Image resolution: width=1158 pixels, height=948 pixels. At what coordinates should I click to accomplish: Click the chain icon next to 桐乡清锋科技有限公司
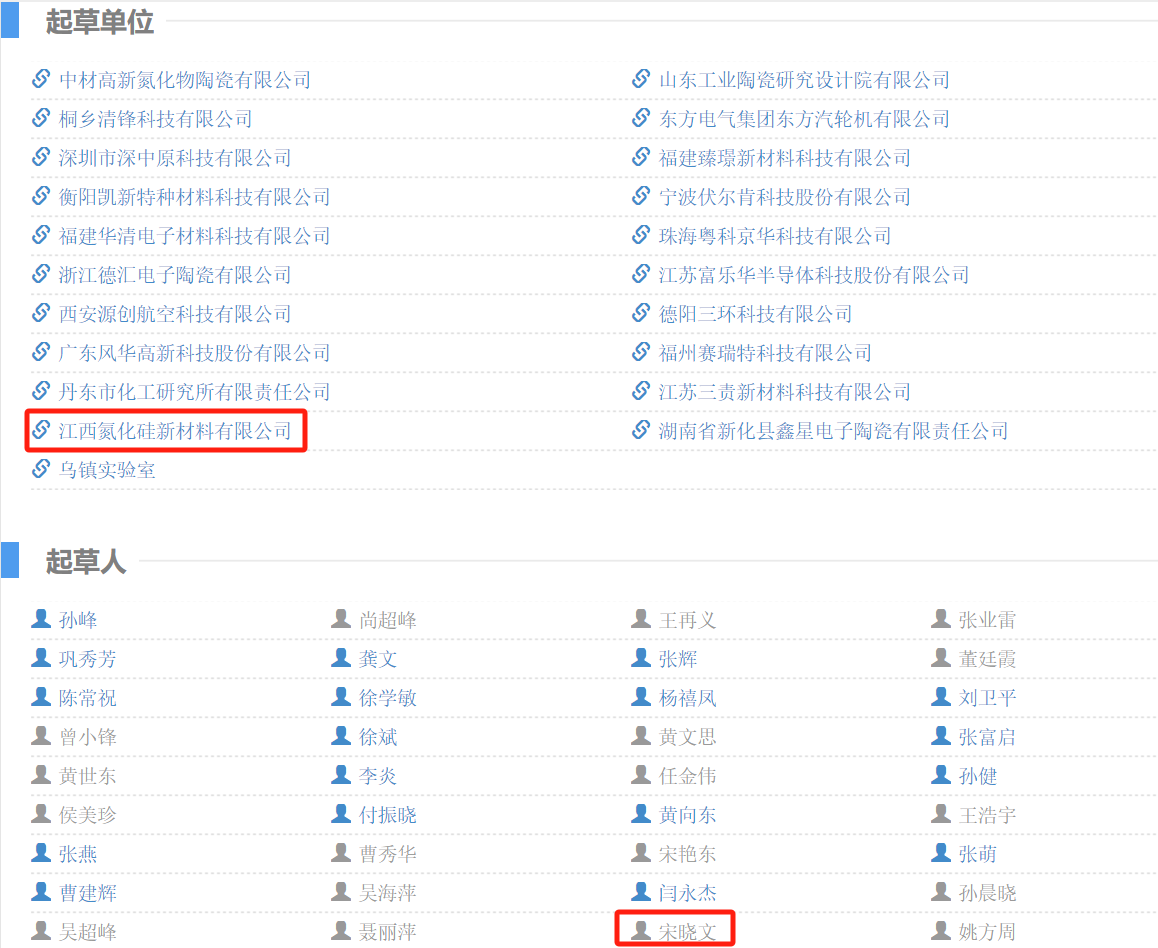coord(41,117)
